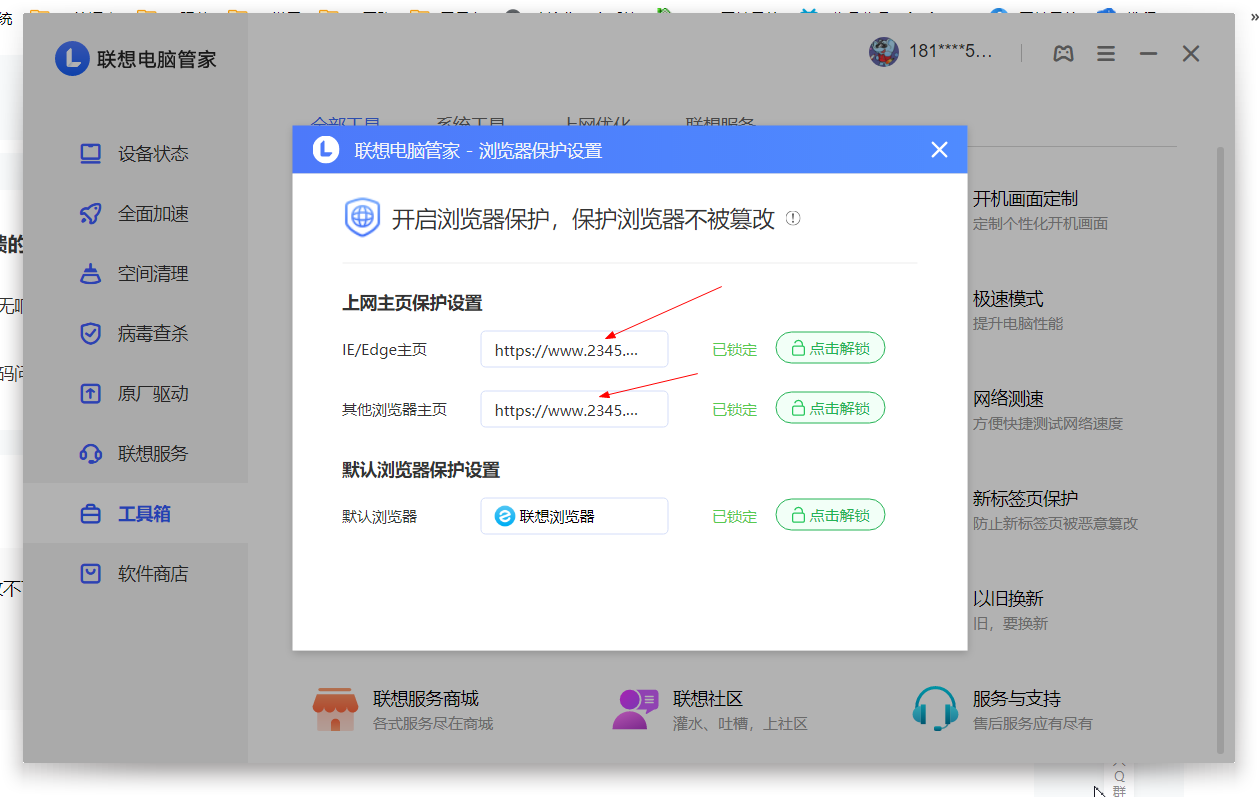Click the 已锁定 status for 其他浏览器主页
Image resolution: width=1259 pixels, height=797 pixels.
click(x=735, y=409)
